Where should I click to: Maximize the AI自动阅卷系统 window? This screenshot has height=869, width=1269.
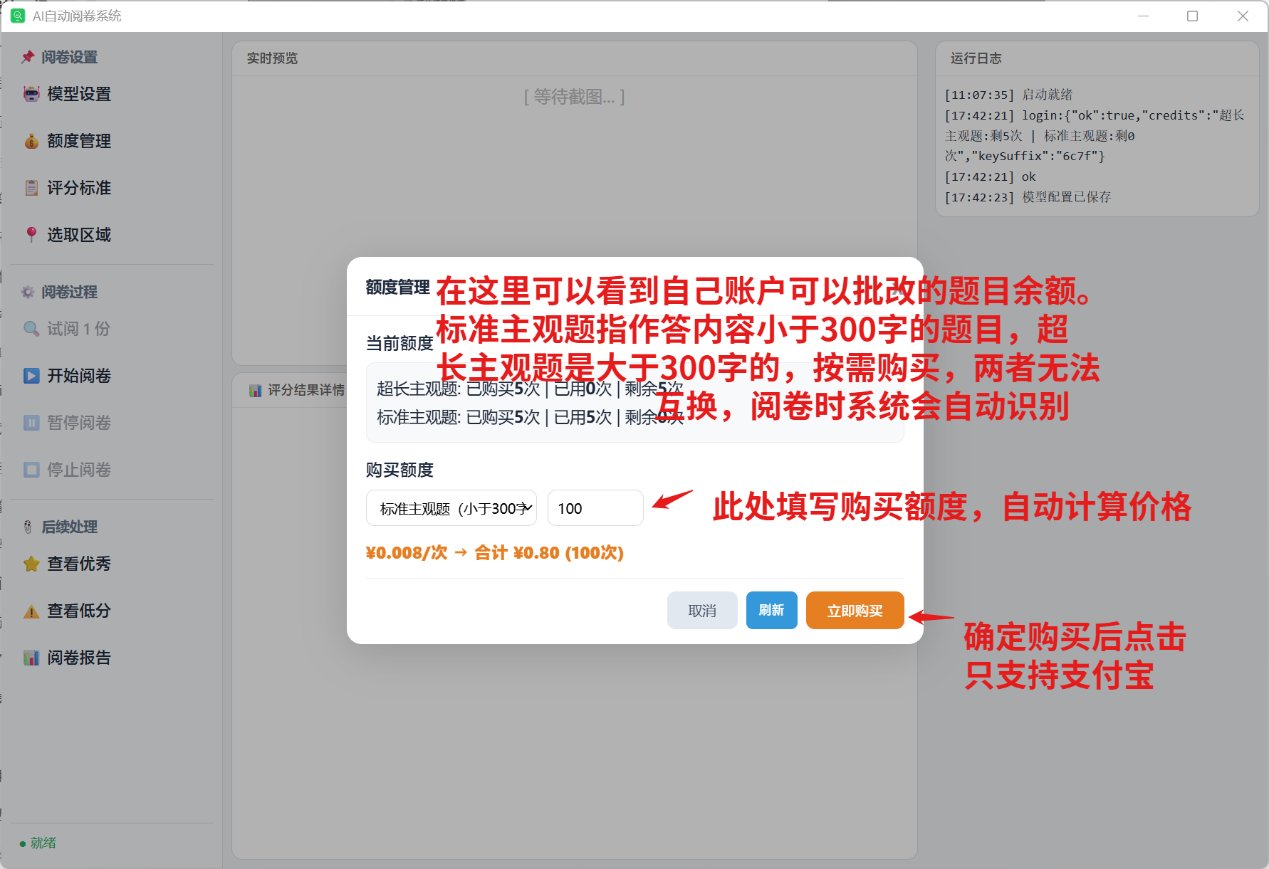point(1192,16)
